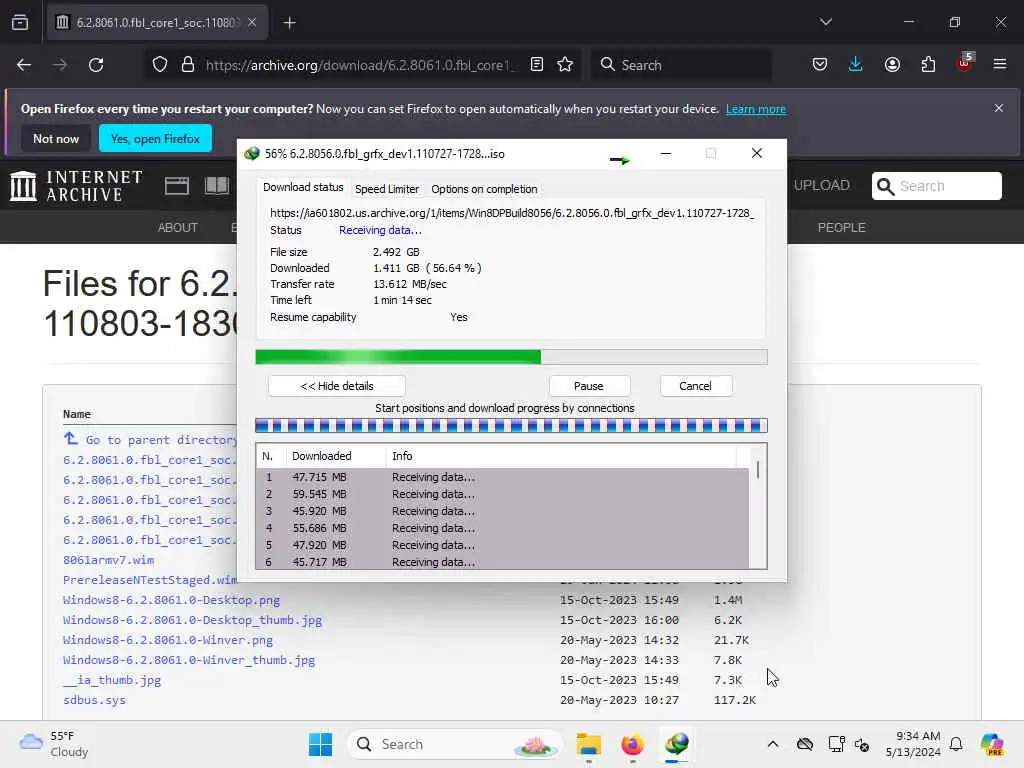
Task: Pause the download
Action: (588, 386)
